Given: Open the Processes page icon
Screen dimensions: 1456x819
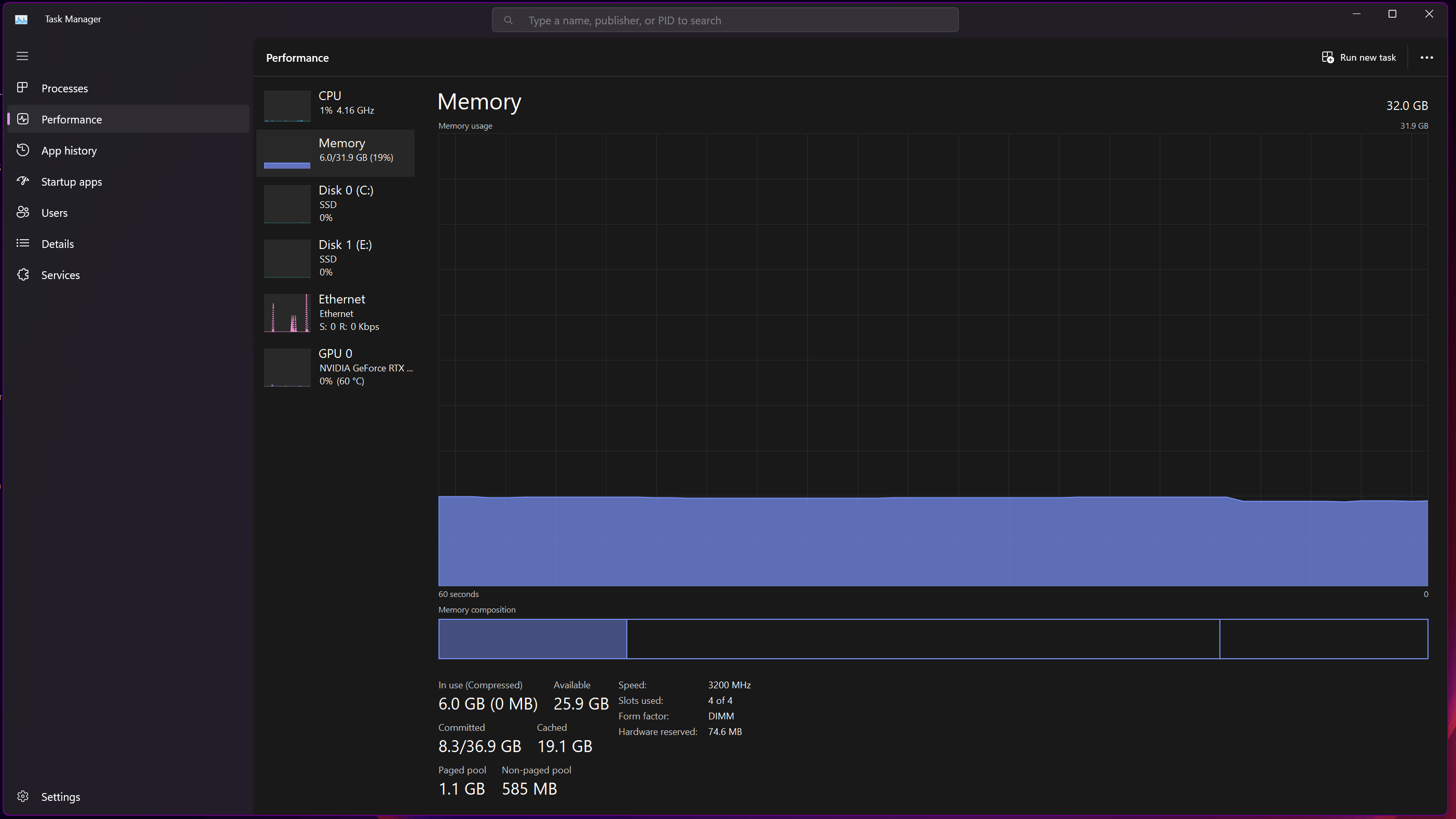Looking at the screenshot, I should (23, 88).
